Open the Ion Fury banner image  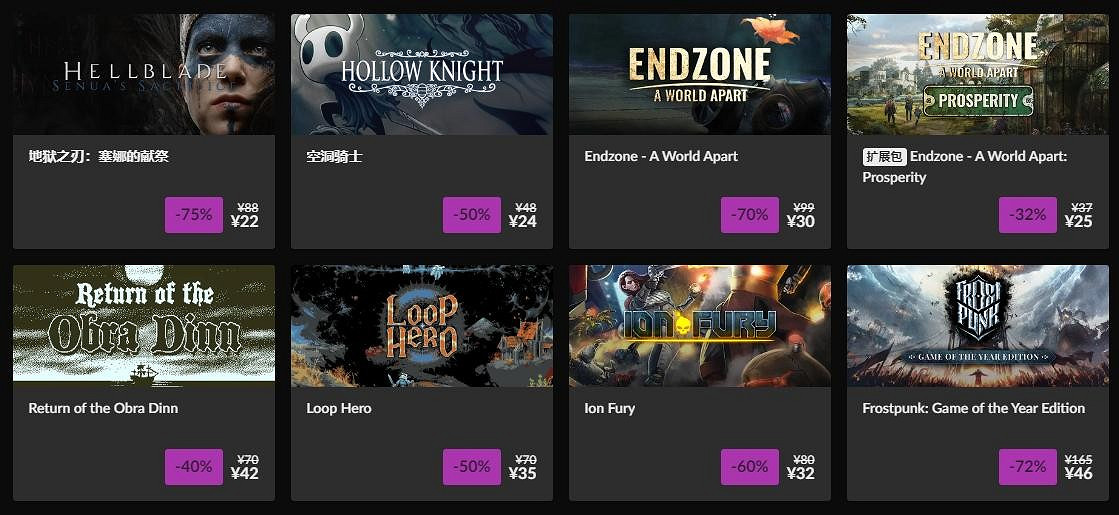699,323
